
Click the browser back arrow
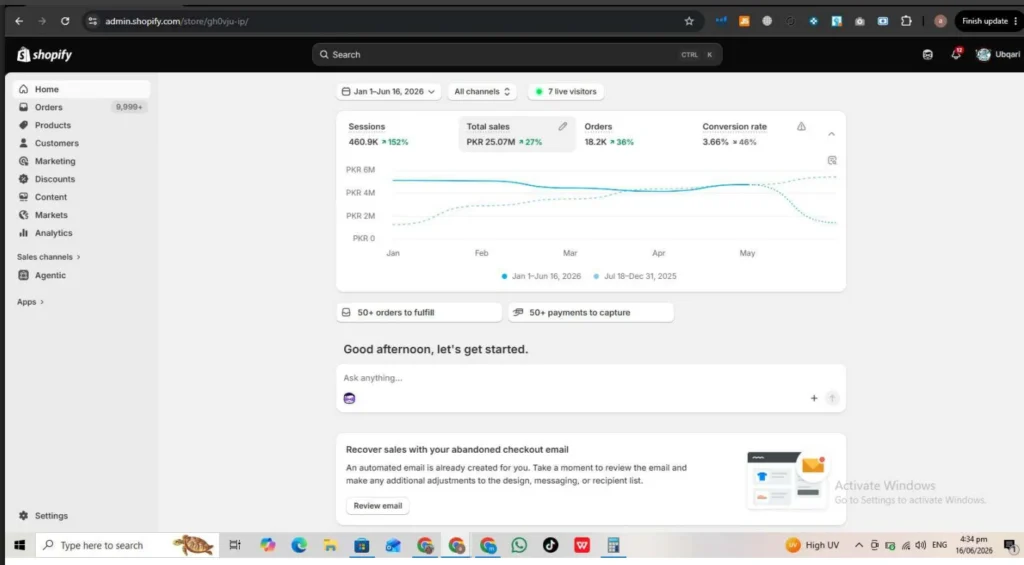19,21
